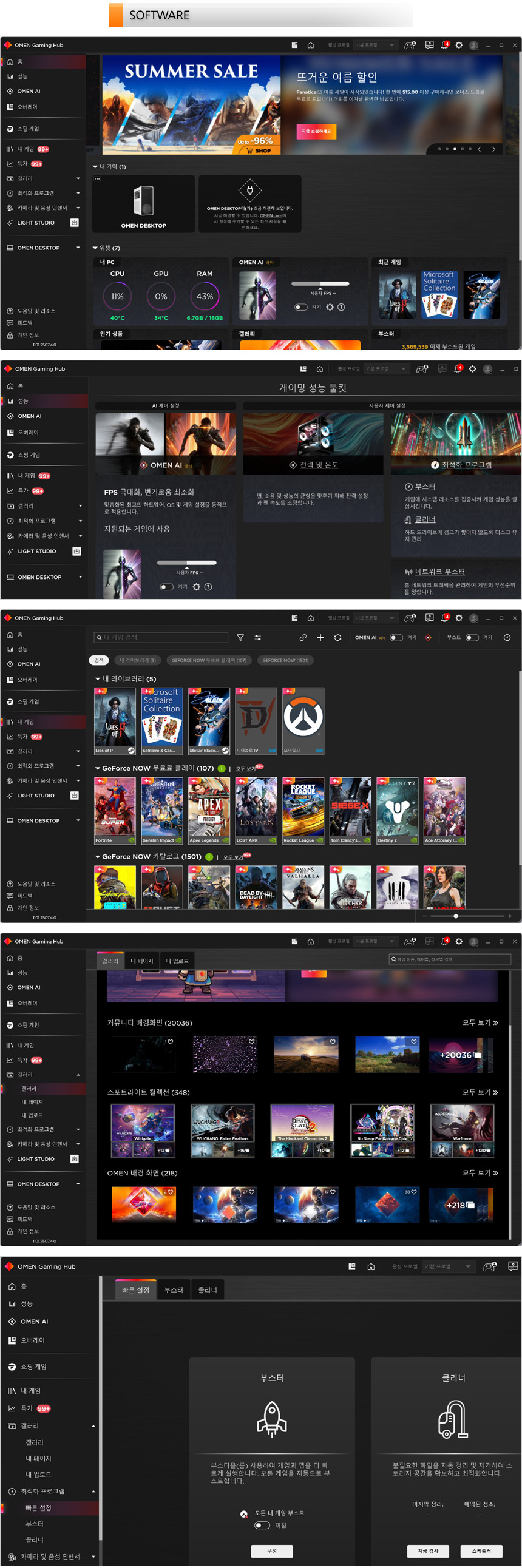
Task: Toggle the OMEN AI switch in library toolbar
Action: 396,637
